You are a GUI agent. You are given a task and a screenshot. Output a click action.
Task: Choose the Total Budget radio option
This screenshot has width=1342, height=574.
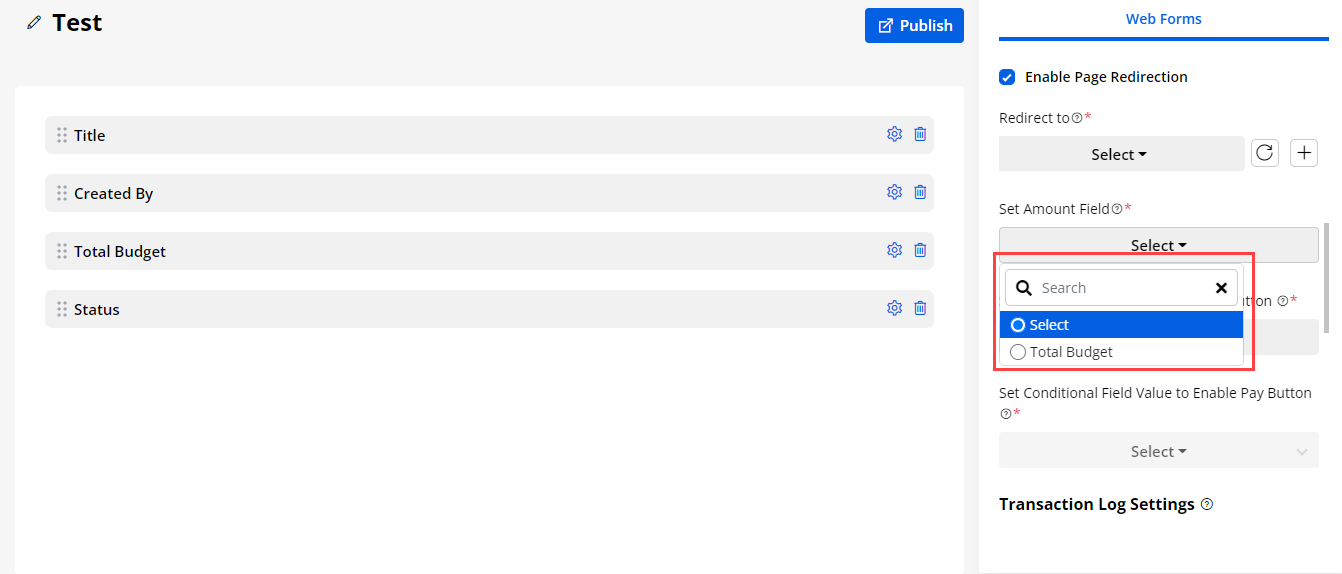point(1018,352)
